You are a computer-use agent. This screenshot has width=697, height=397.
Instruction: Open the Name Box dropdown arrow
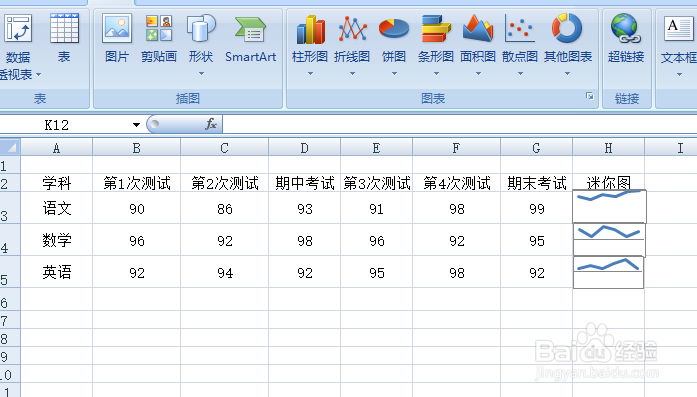pos(136,125)
